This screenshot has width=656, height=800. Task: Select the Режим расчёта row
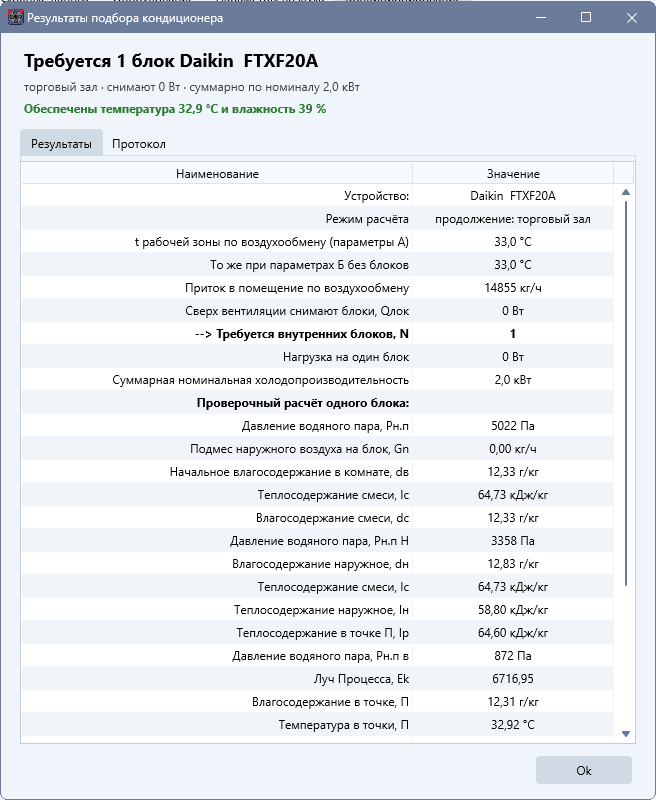[317, 219]
